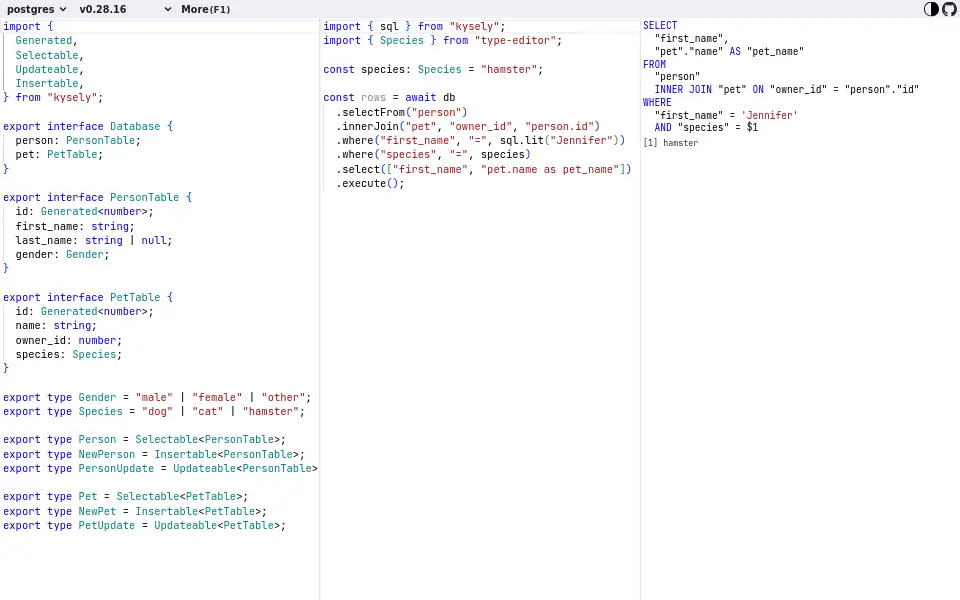
Task: Click the 'export type Person = Selectable' line
Action: (144, 439)
